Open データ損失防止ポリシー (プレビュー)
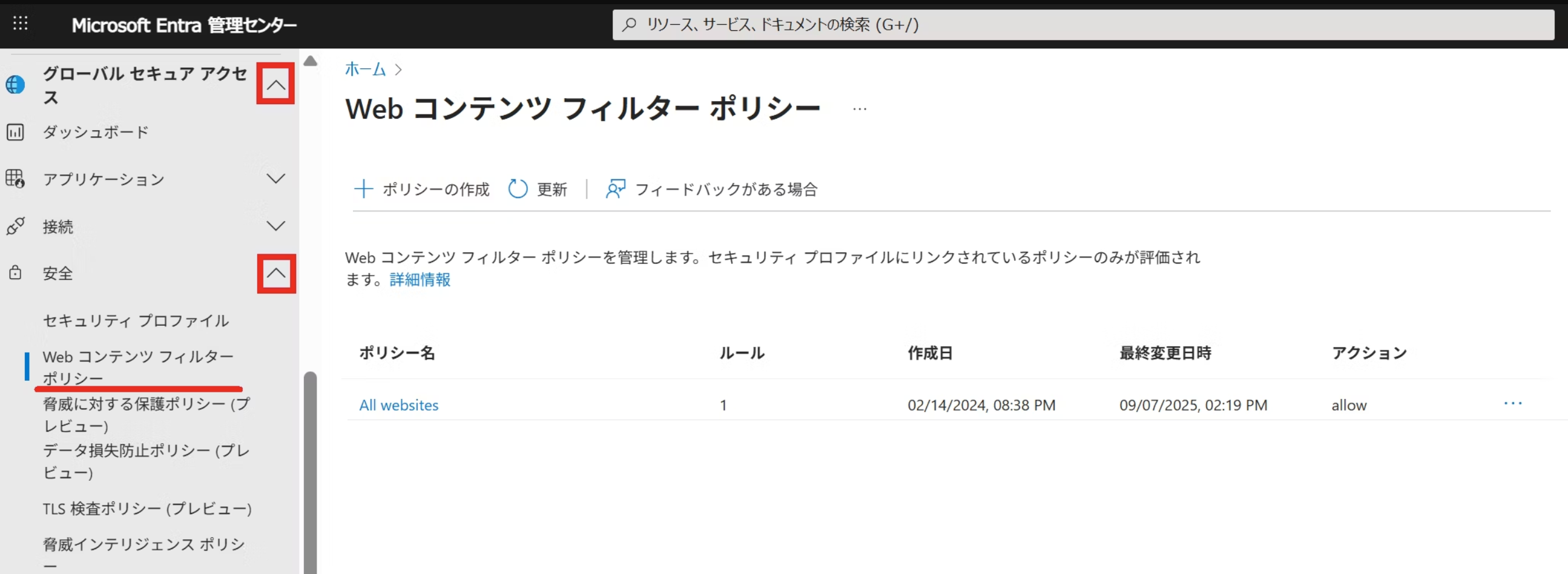Viewport: 1568px width, 574px height. [x=146, y=461]
